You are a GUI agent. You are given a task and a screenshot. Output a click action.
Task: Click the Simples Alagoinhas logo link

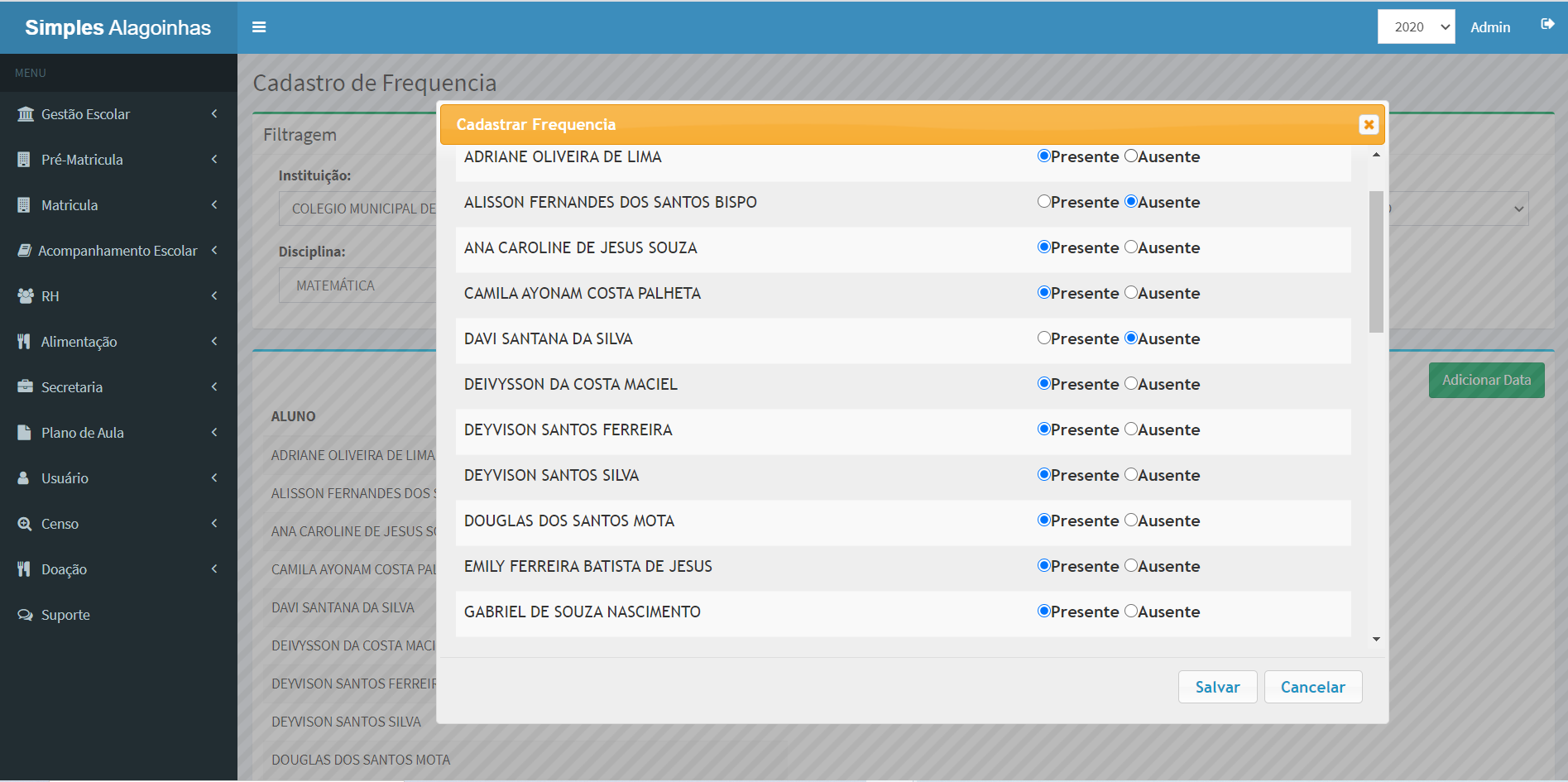tap(118, 27)
